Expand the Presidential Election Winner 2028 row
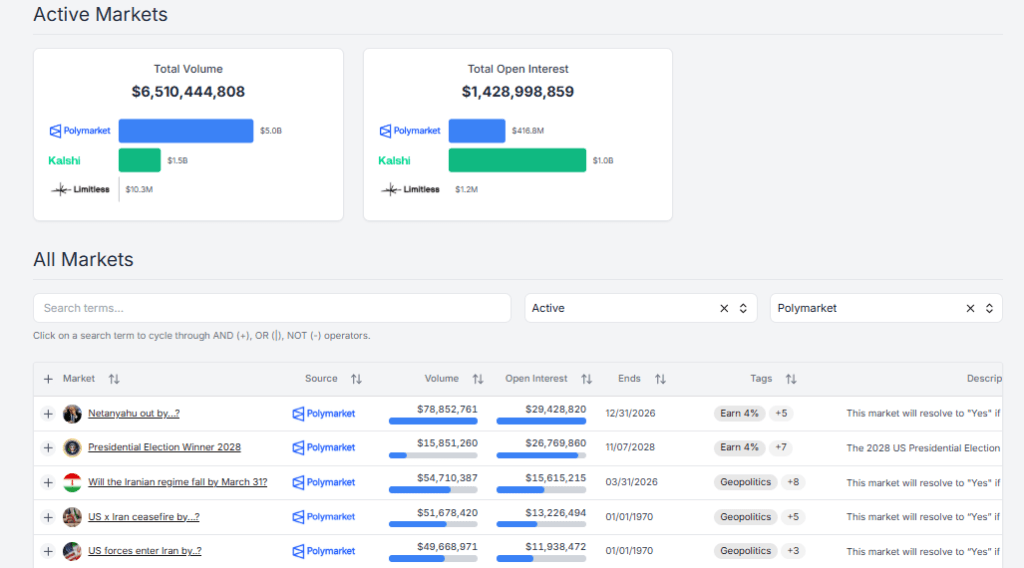This screenshot has height=568, width=1024. click(48, 448)
